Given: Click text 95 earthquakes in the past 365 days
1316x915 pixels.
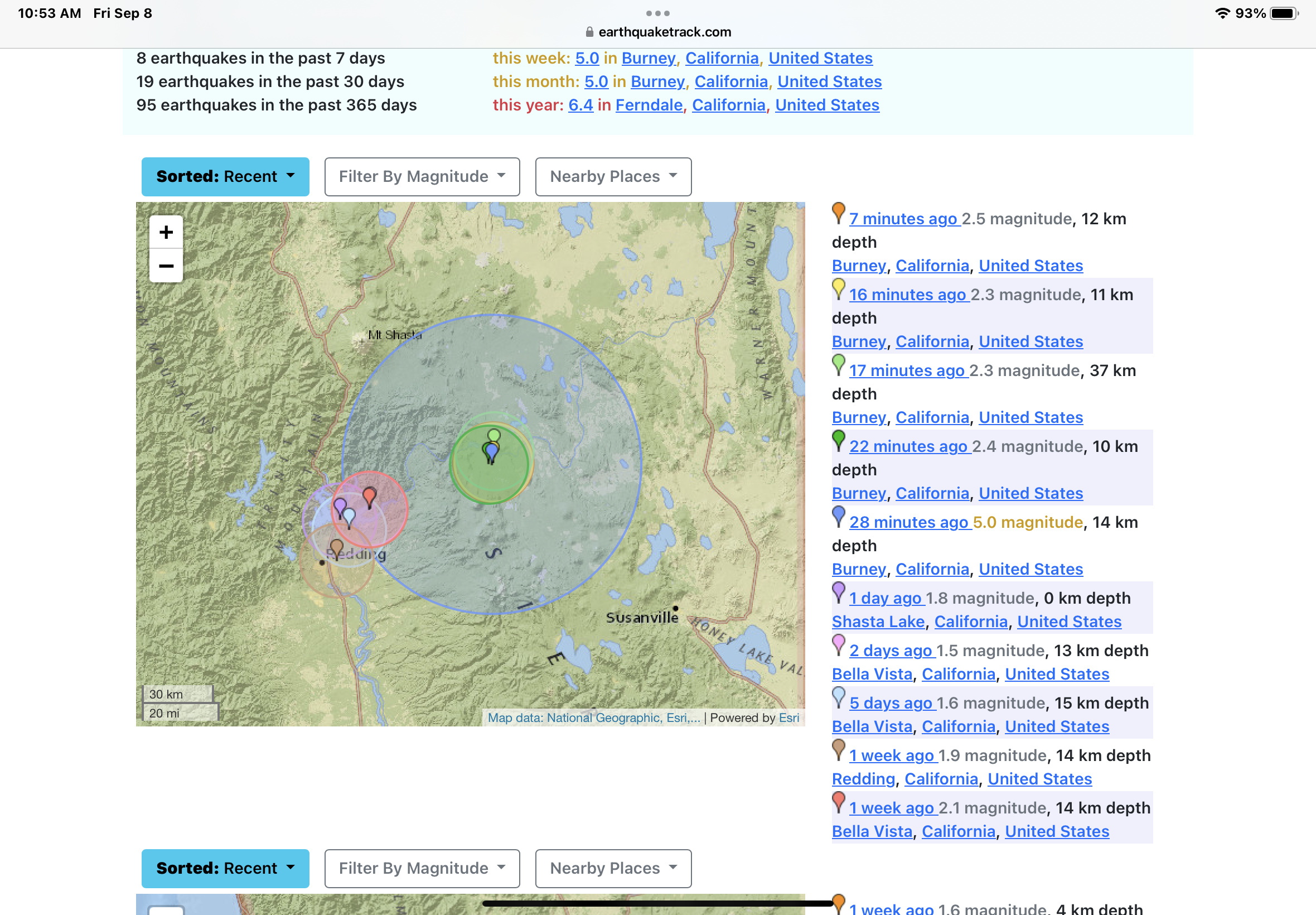Looking at the screenshot, I should (x=276, y=105).
